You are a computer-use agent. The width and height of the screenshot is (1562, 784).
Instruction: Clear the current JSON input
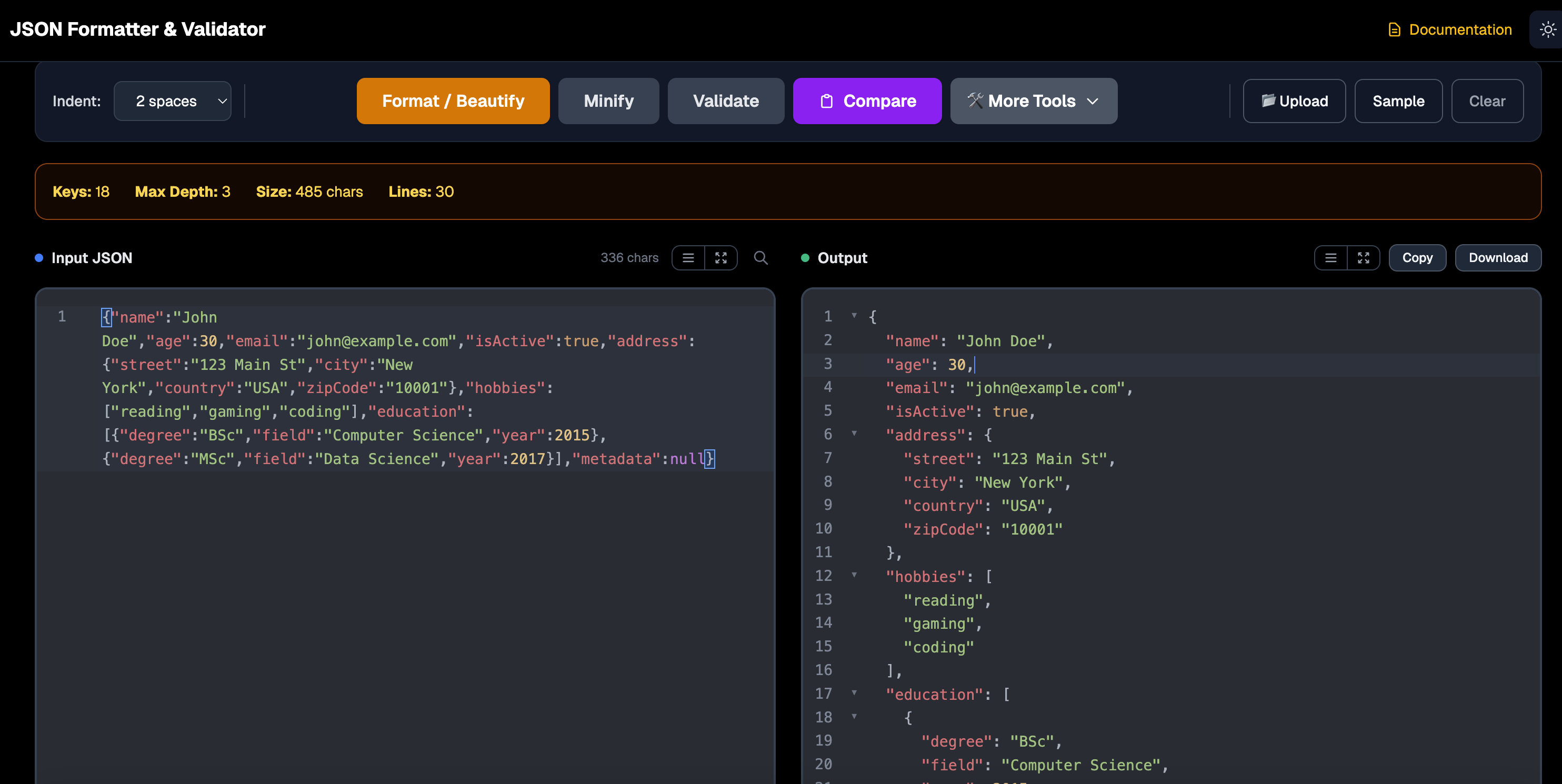coord(1487,100)
